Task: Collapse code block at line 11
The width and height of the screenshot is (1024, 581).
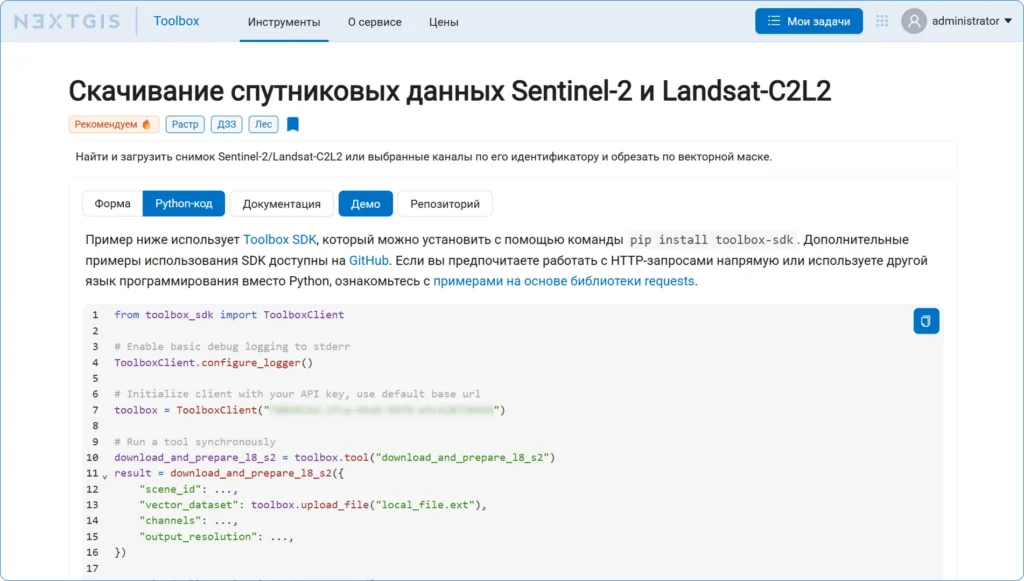Action: click(104, 477)
